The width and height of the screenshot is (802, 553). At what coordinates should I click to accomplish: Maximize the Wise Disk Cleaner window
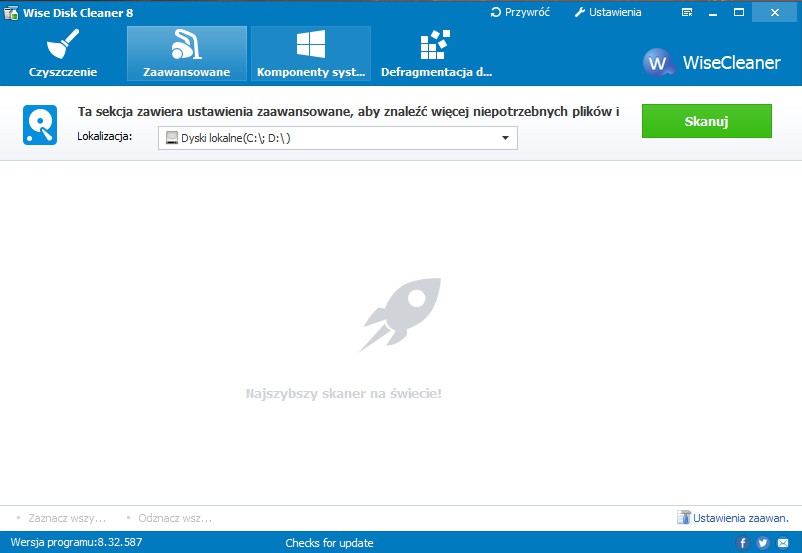pos(739,12)
